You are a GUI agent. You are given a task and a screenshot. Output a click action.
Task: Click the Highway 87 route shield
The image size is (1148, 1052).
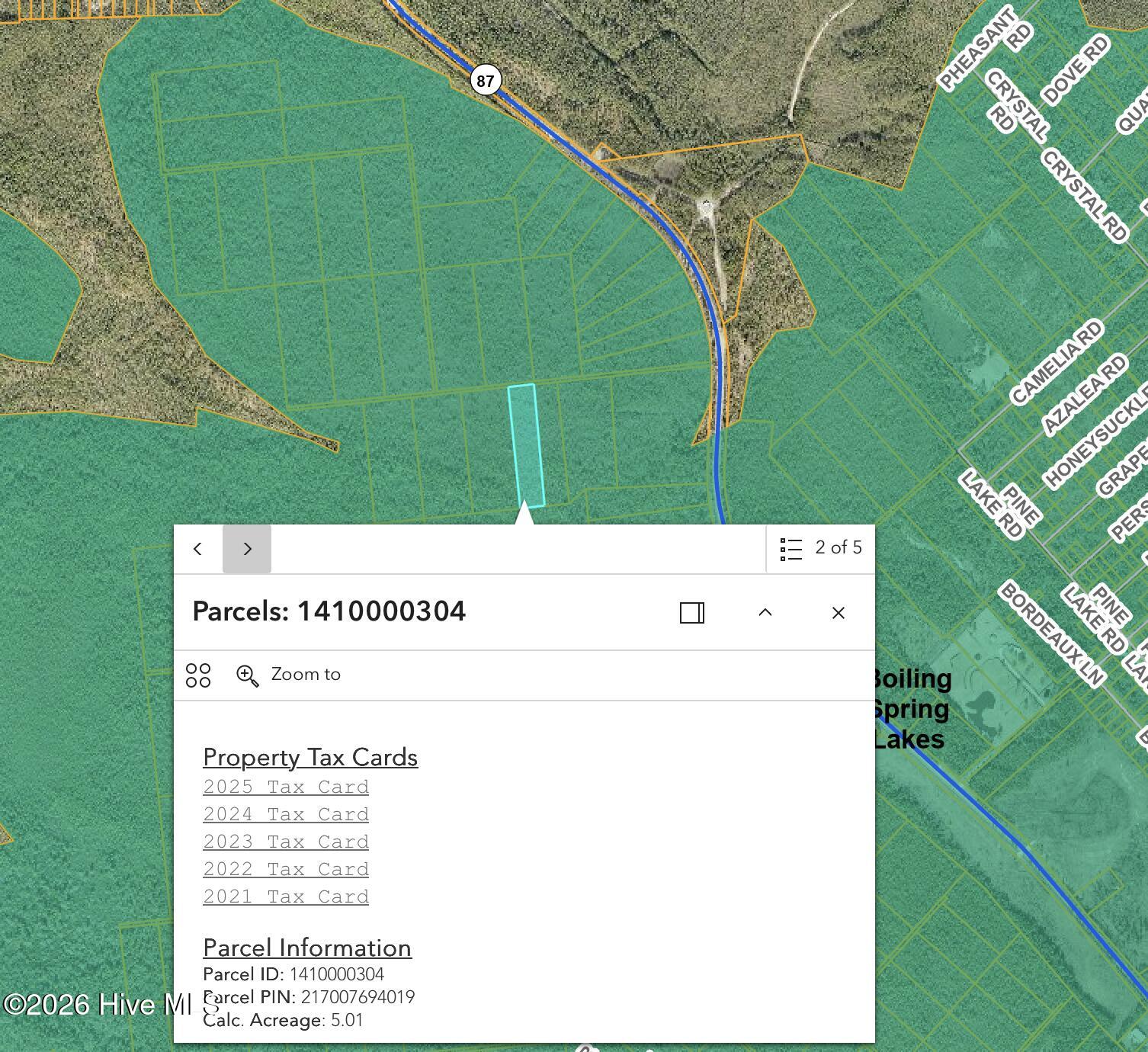coord(486,80)
